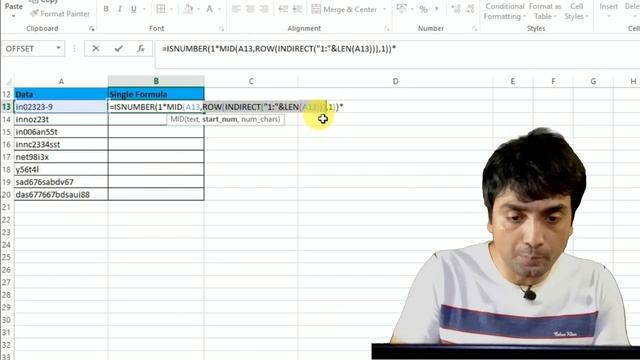The image size is (640, 360).
Task: Open the Fill Color dropdown arrow
Action: pos(198,9)
